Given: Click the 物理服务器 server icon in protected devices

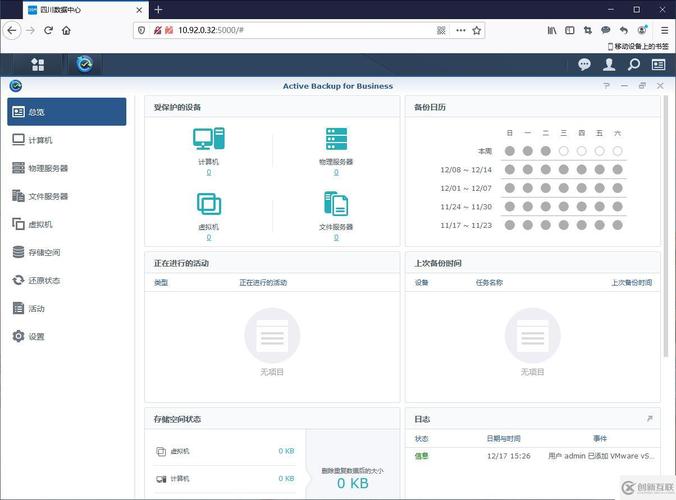Looking at the screenshot, I should (336, 139).
